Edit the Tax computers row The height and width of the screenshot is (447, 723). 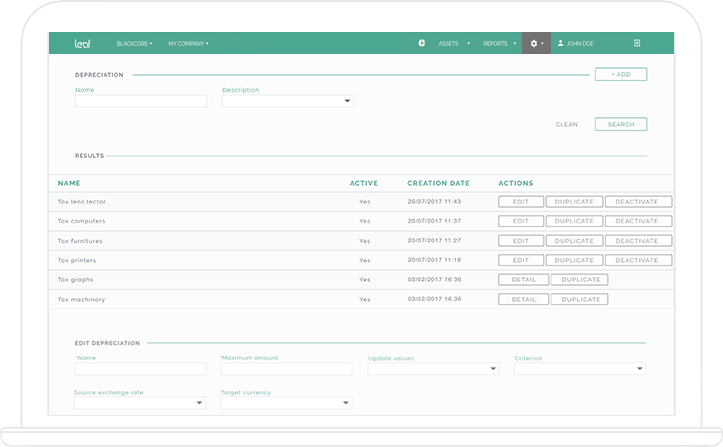pyautogui.click(x=521, y=221)
